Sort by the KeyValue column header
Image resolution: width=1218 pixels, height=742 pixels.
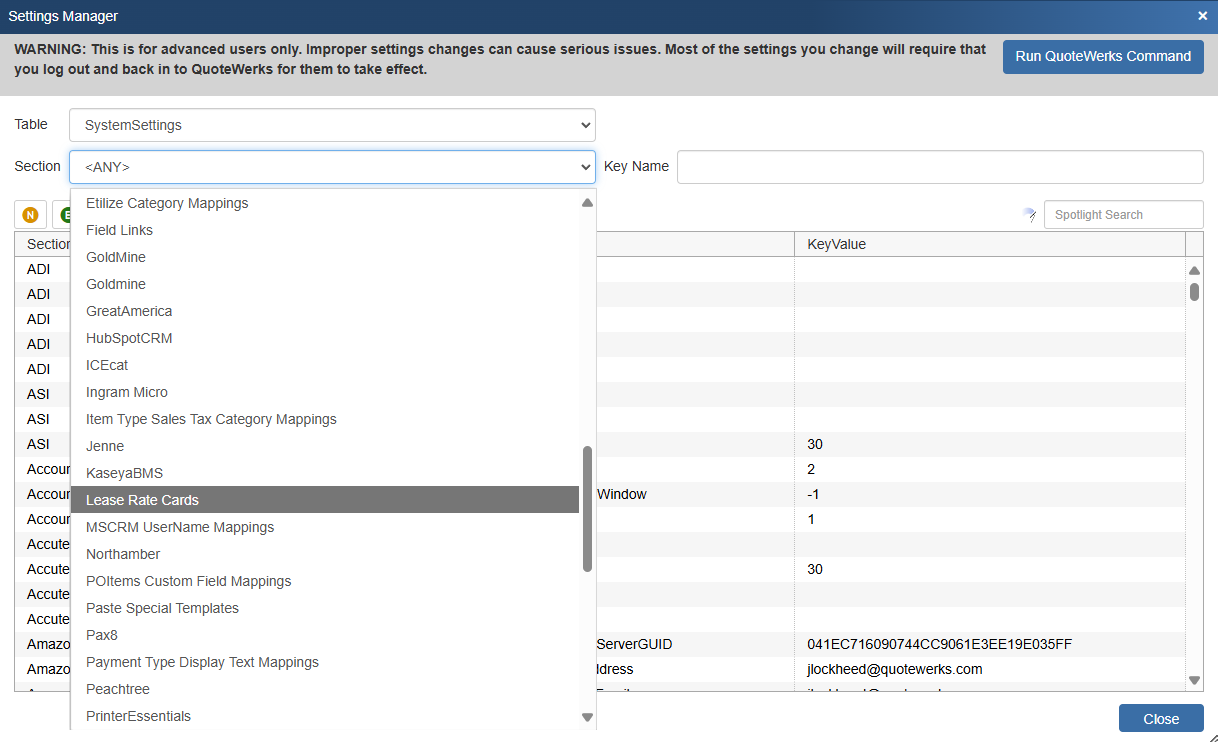(x=837, y=244)
